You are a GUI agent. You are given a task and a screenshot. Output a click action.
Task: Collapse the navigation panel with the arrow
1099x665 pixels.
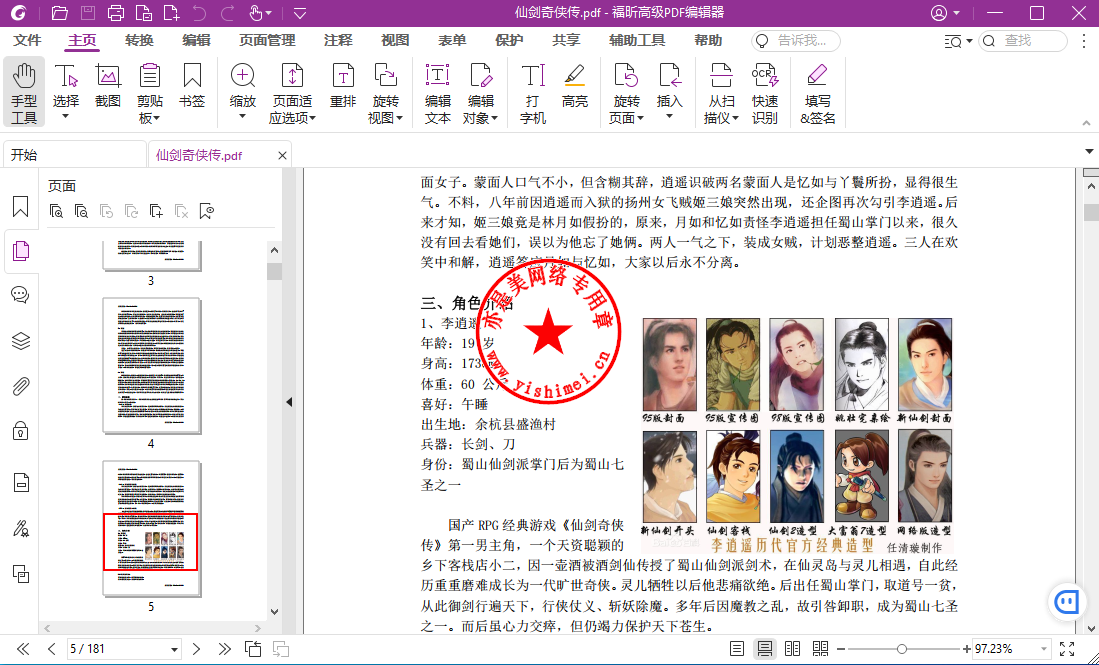(289, 402)
